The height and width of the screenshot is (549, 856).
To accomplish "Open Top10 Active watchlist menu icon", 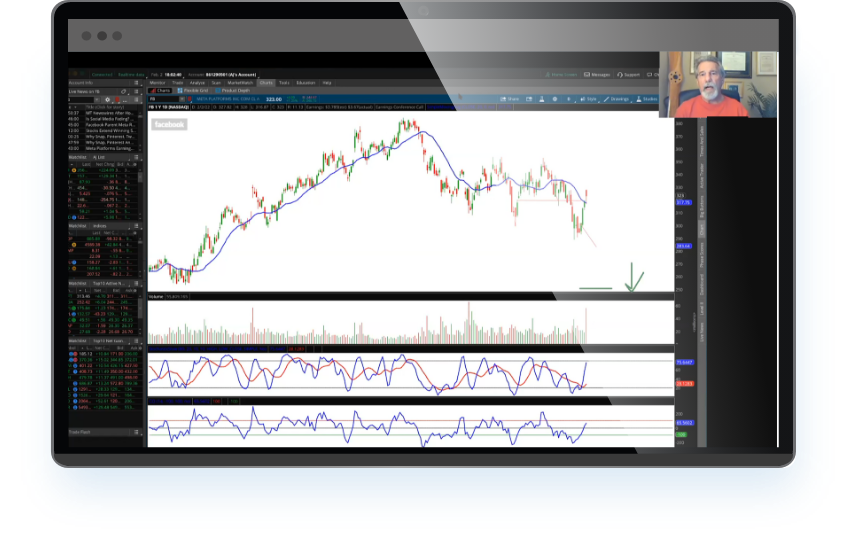I will tap(136, 284).
